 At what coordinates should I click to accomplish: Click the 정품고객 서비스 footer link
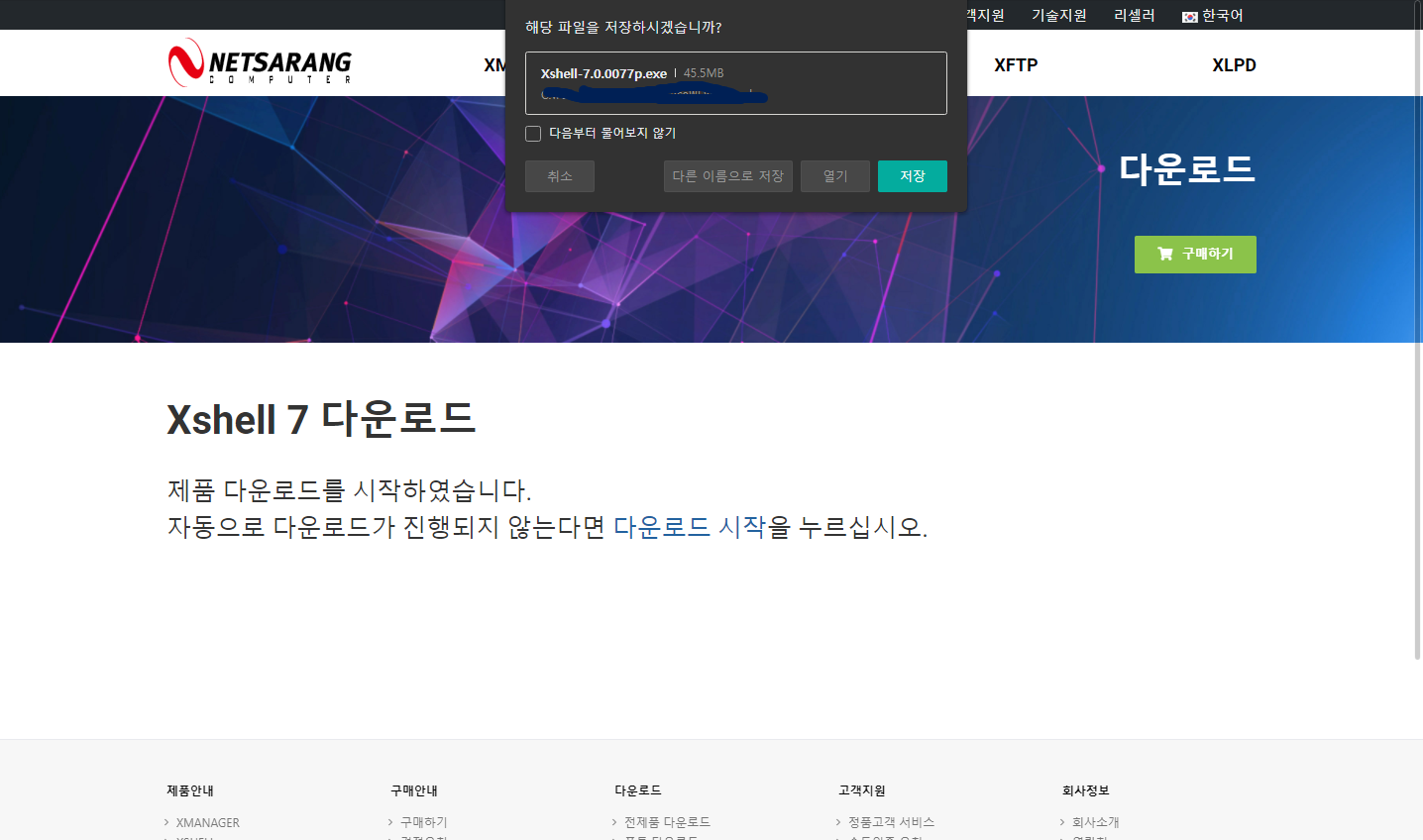tap(891, 822)
